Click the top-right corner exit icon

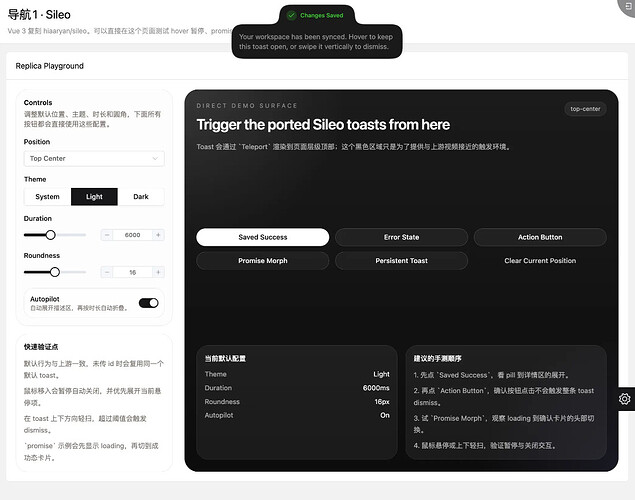pyautogui.click(x=628, y=6)
